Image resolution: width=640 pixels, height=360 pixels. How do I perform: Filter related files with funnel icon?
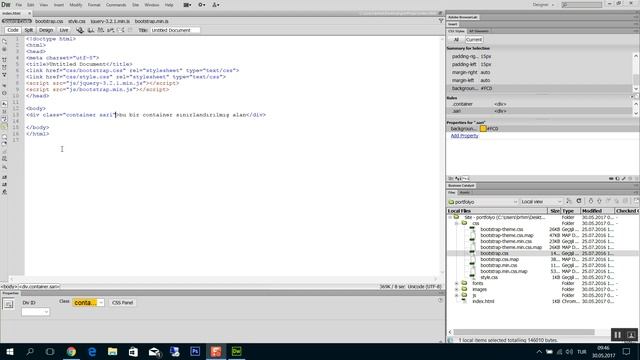441,21
